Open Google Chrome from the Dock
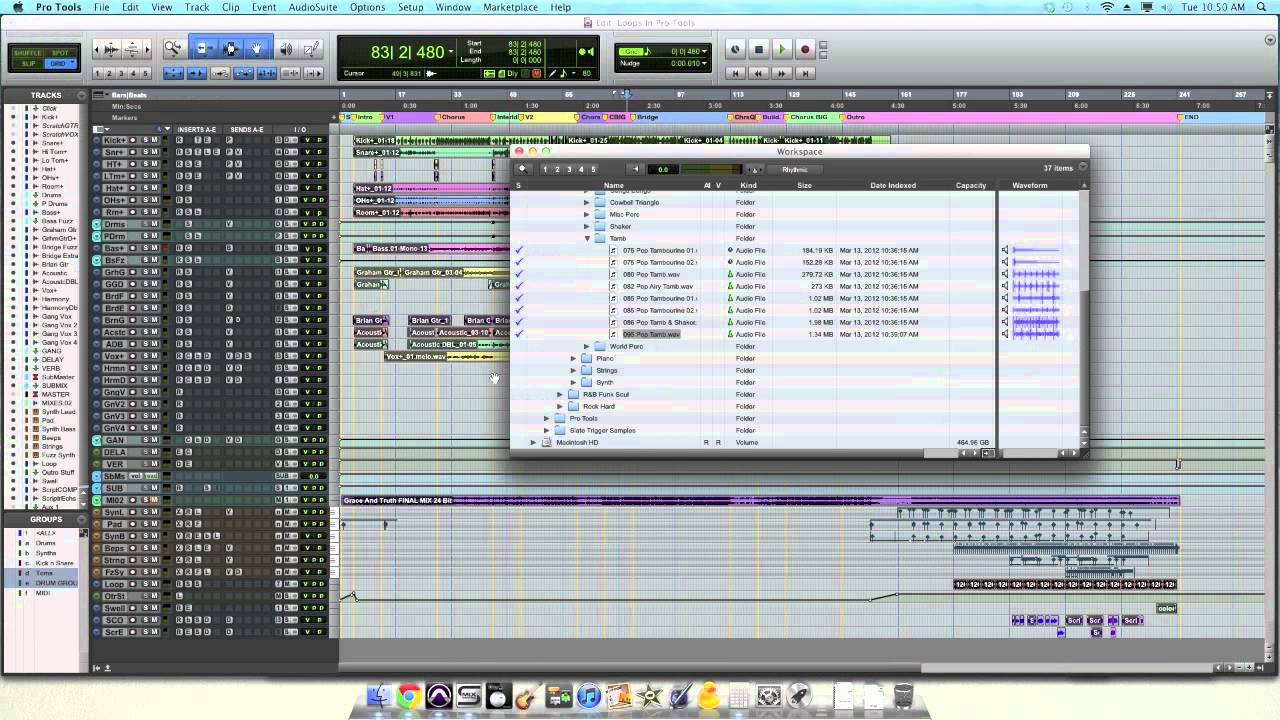Screen dimensions: 1280x720 coord(408,696)
